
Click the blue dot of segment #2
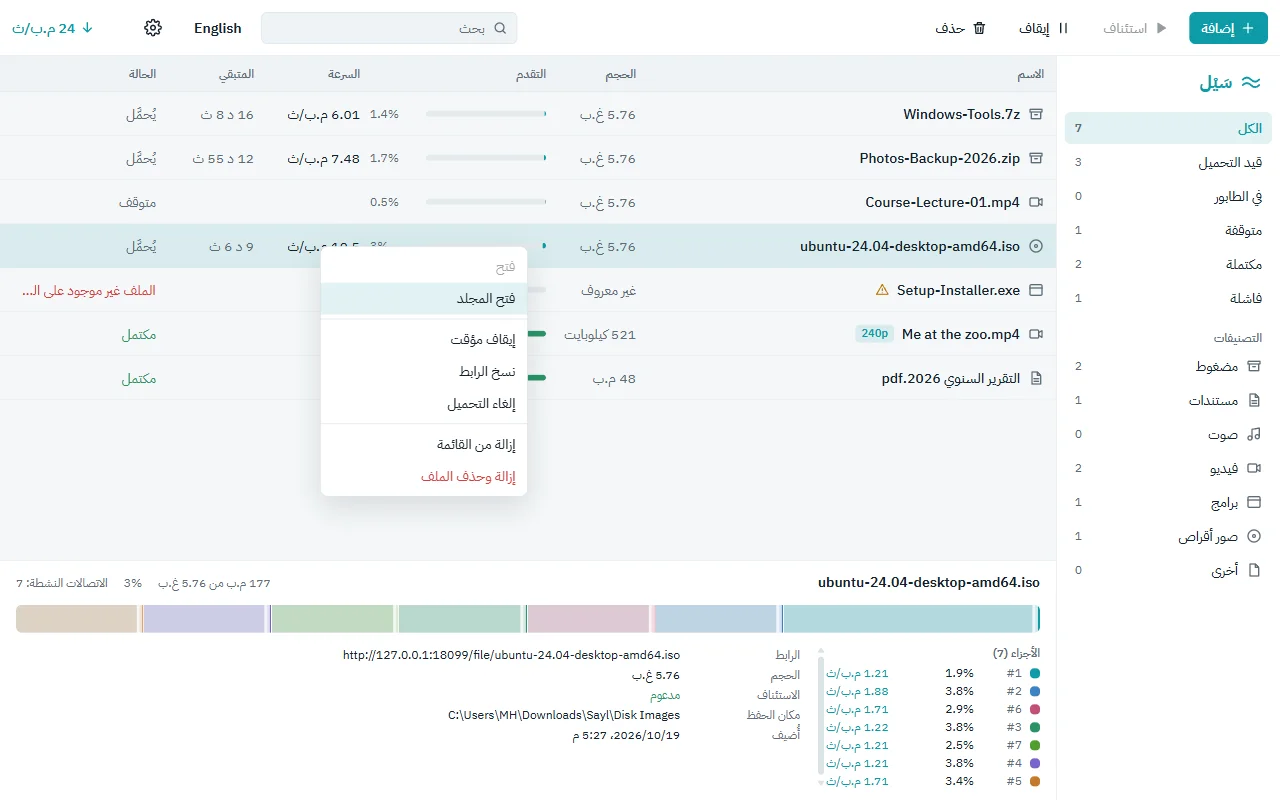click(x=1035, y=691)
